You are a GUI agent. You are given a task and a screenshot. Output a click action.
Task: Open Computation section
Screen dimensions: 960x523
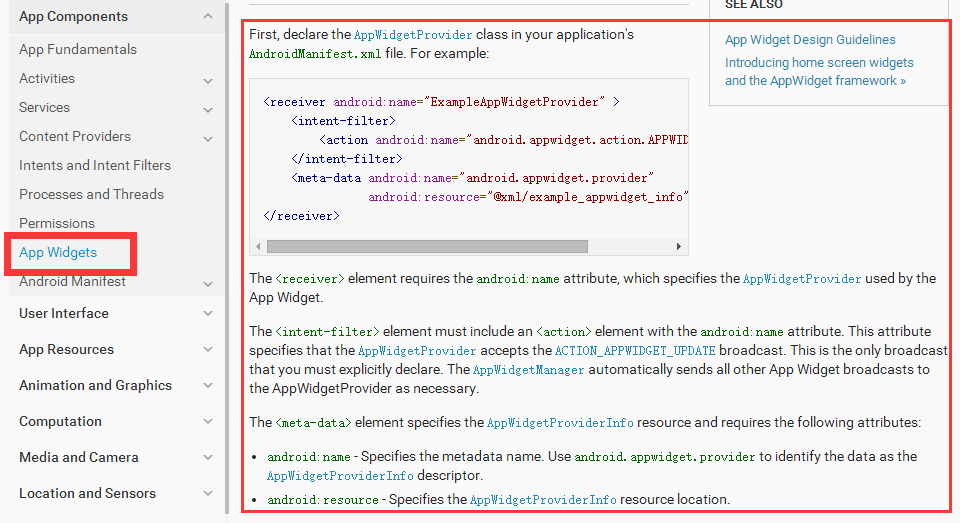(60, 421)
